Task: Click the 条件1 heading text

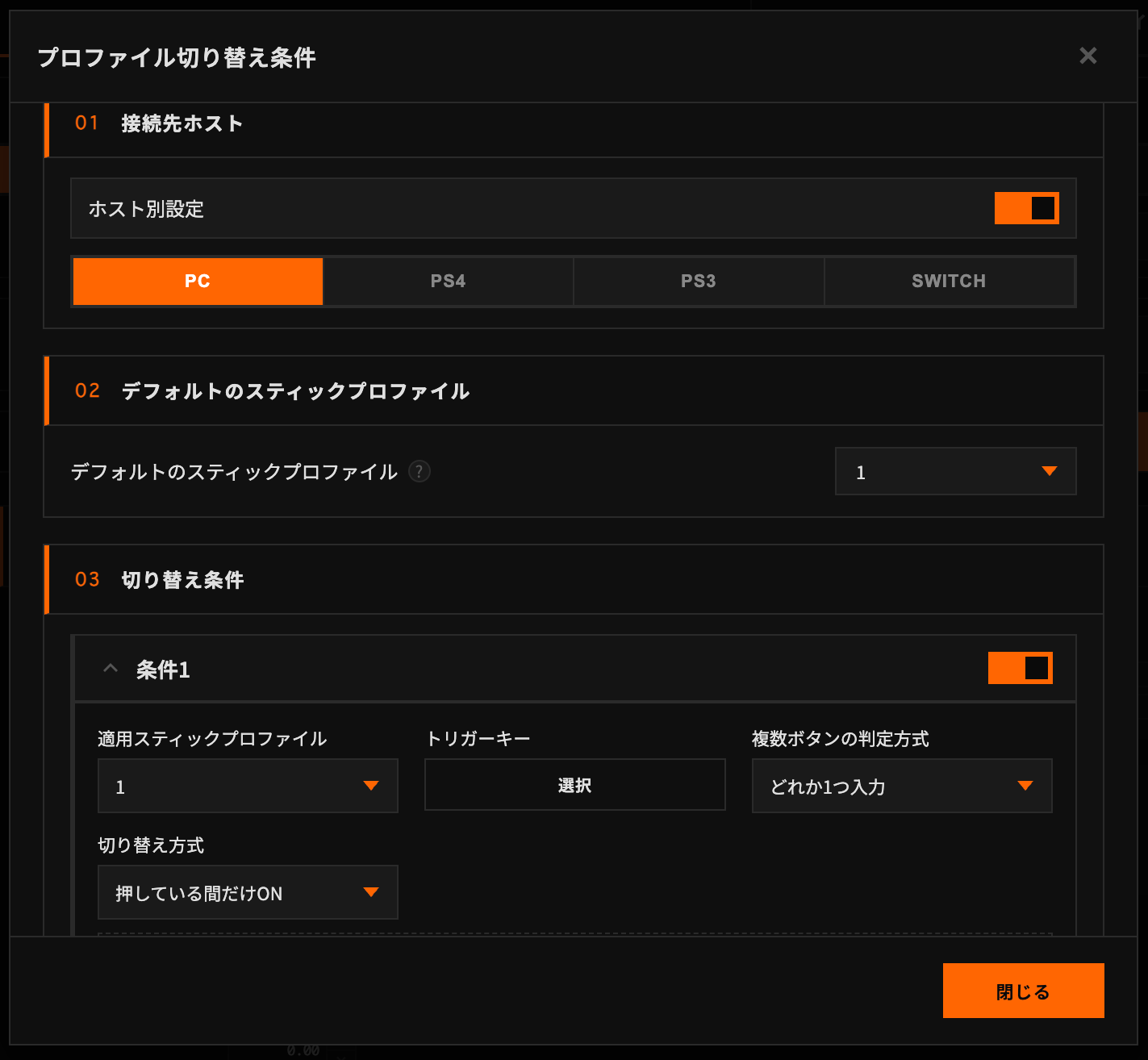Action: (163, 670)
